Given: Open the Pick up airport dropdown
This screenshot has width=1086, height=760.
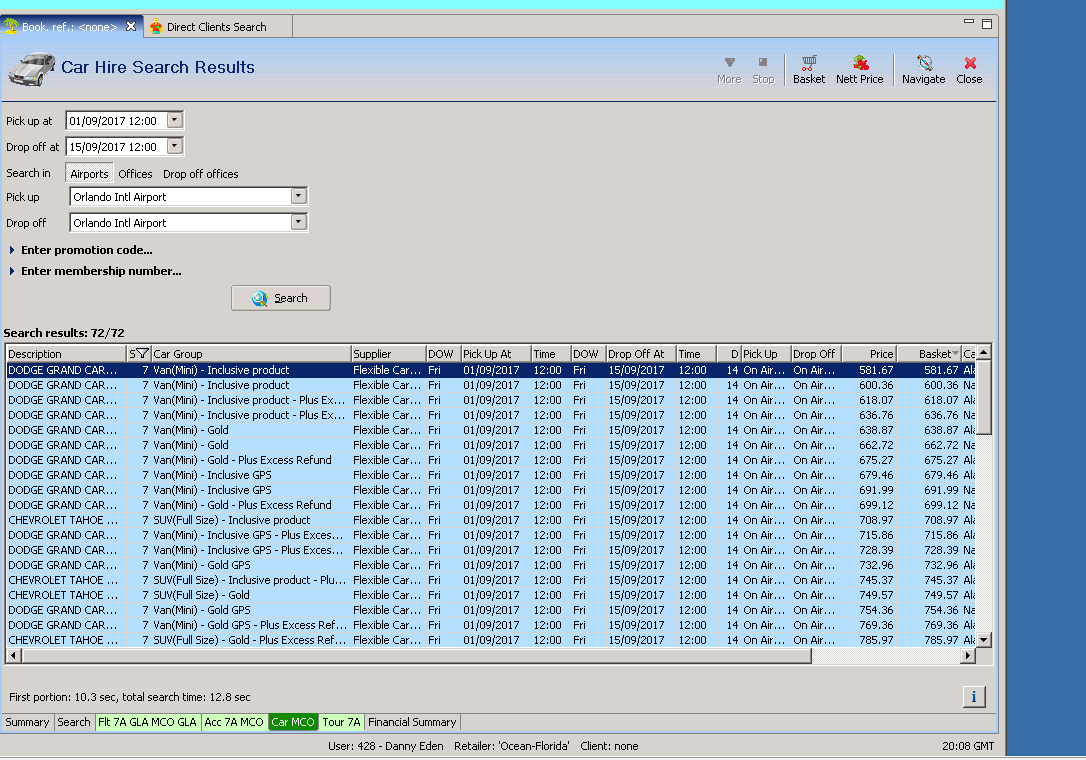Looking at the screenshot, I should click(298, 197).
